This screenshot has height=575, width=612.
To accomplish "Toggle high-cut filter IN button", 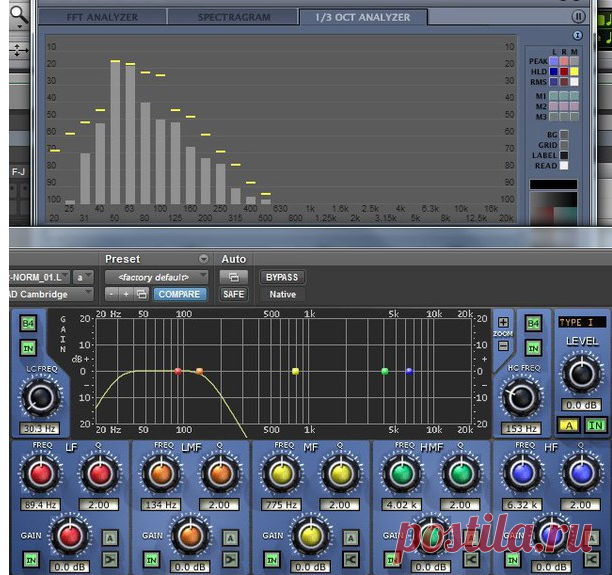I will [x=533, y=348].
